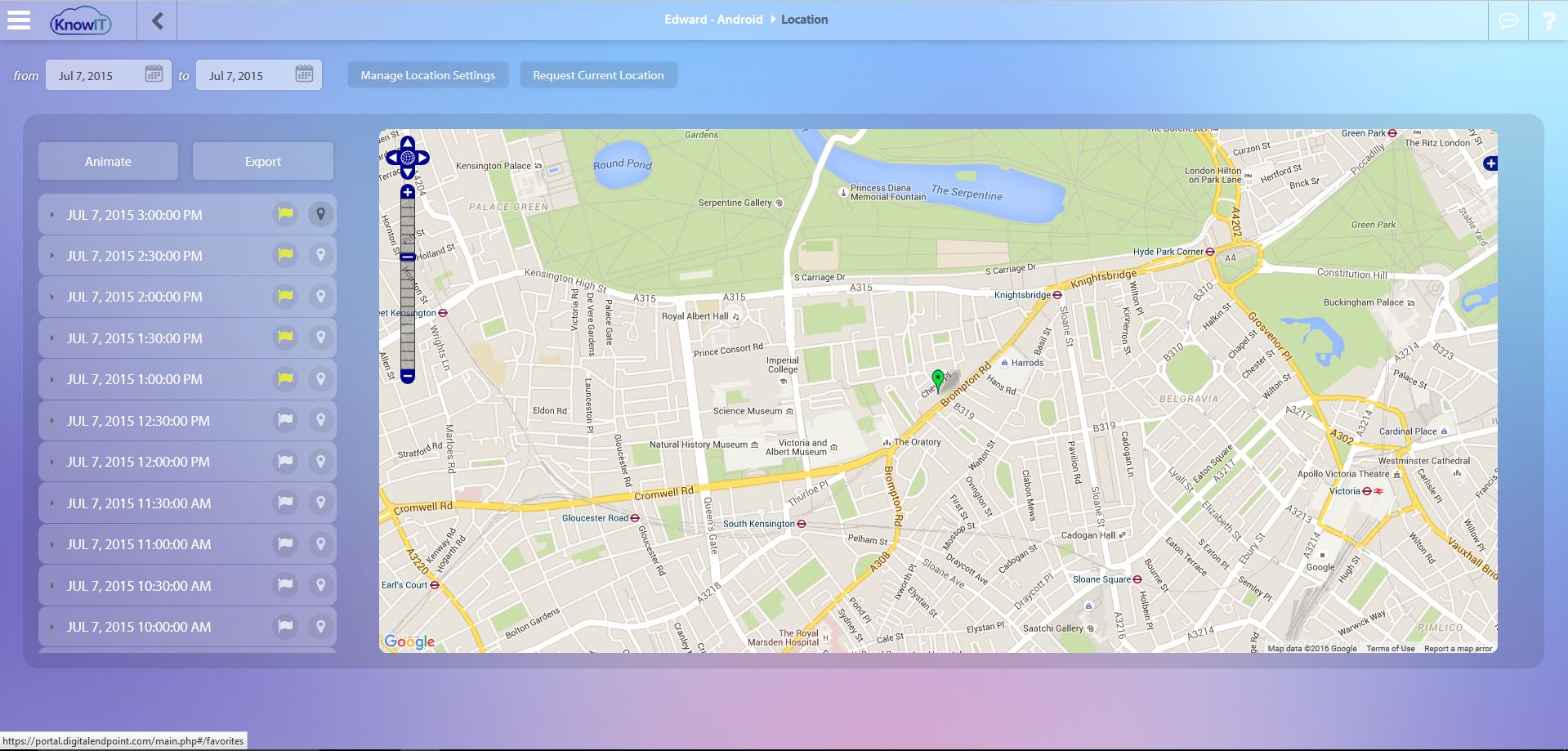Expand the 12:30:00 PM entry arrow
This screenshot has height=751, width=1568.
click(51, 421)
